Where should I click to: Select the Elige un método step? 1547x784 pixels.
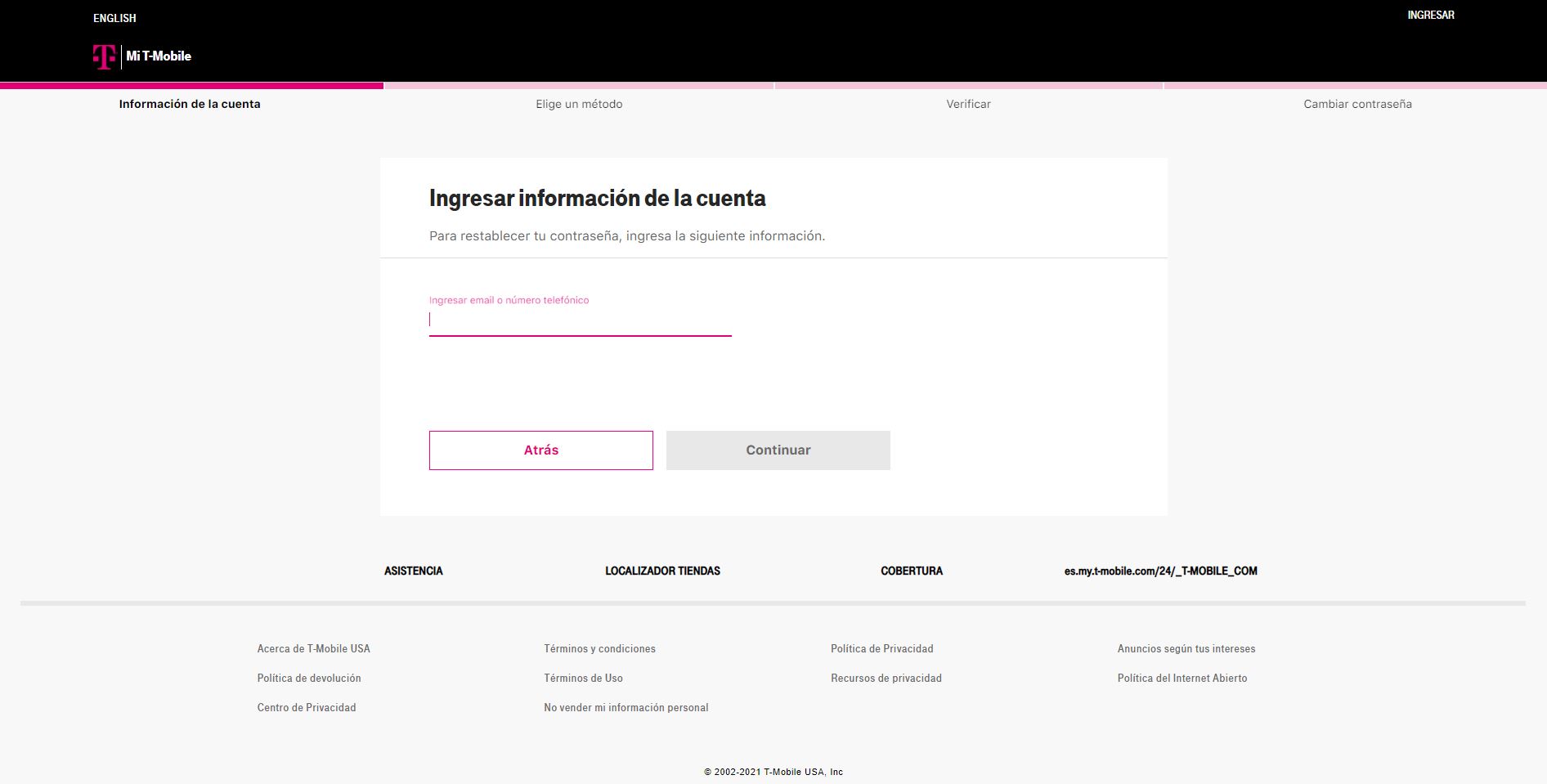579,104
